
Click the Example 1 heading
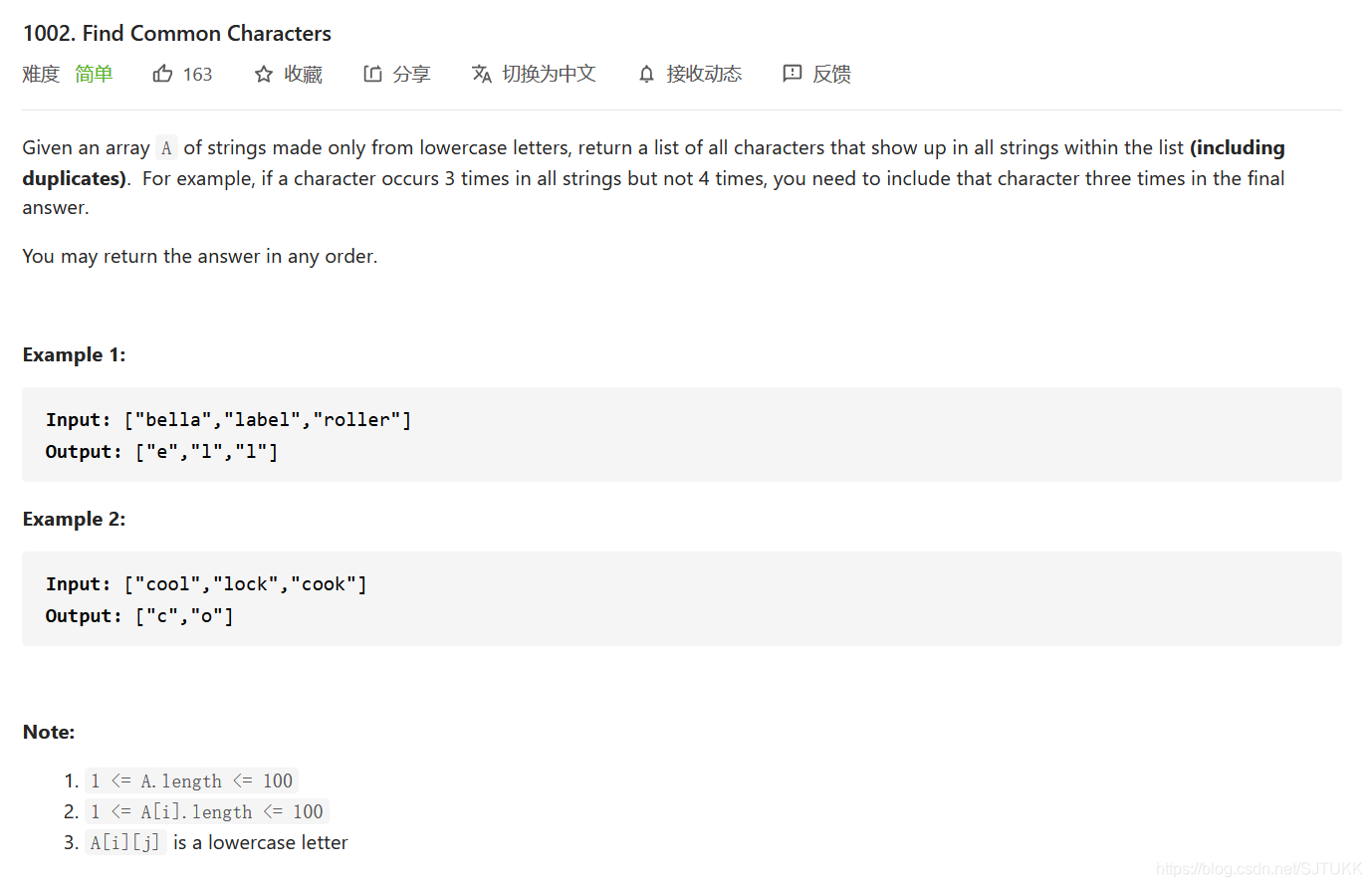point(75,355)
